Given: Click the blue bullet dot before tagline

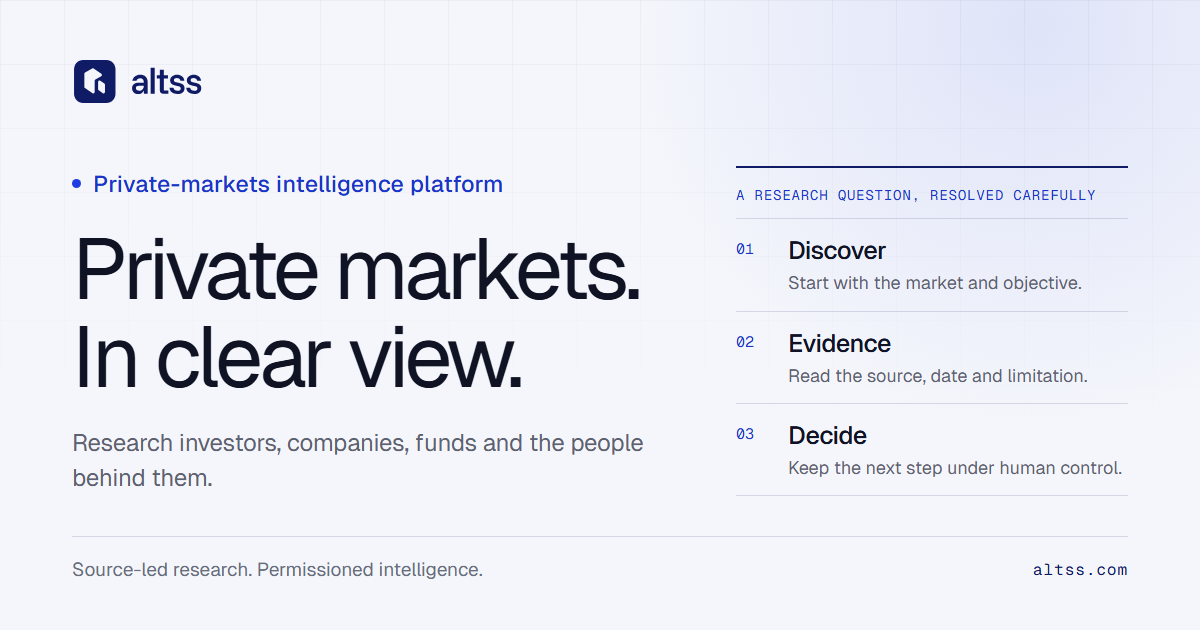Looking at the screenshot, I should coord(77,184).
